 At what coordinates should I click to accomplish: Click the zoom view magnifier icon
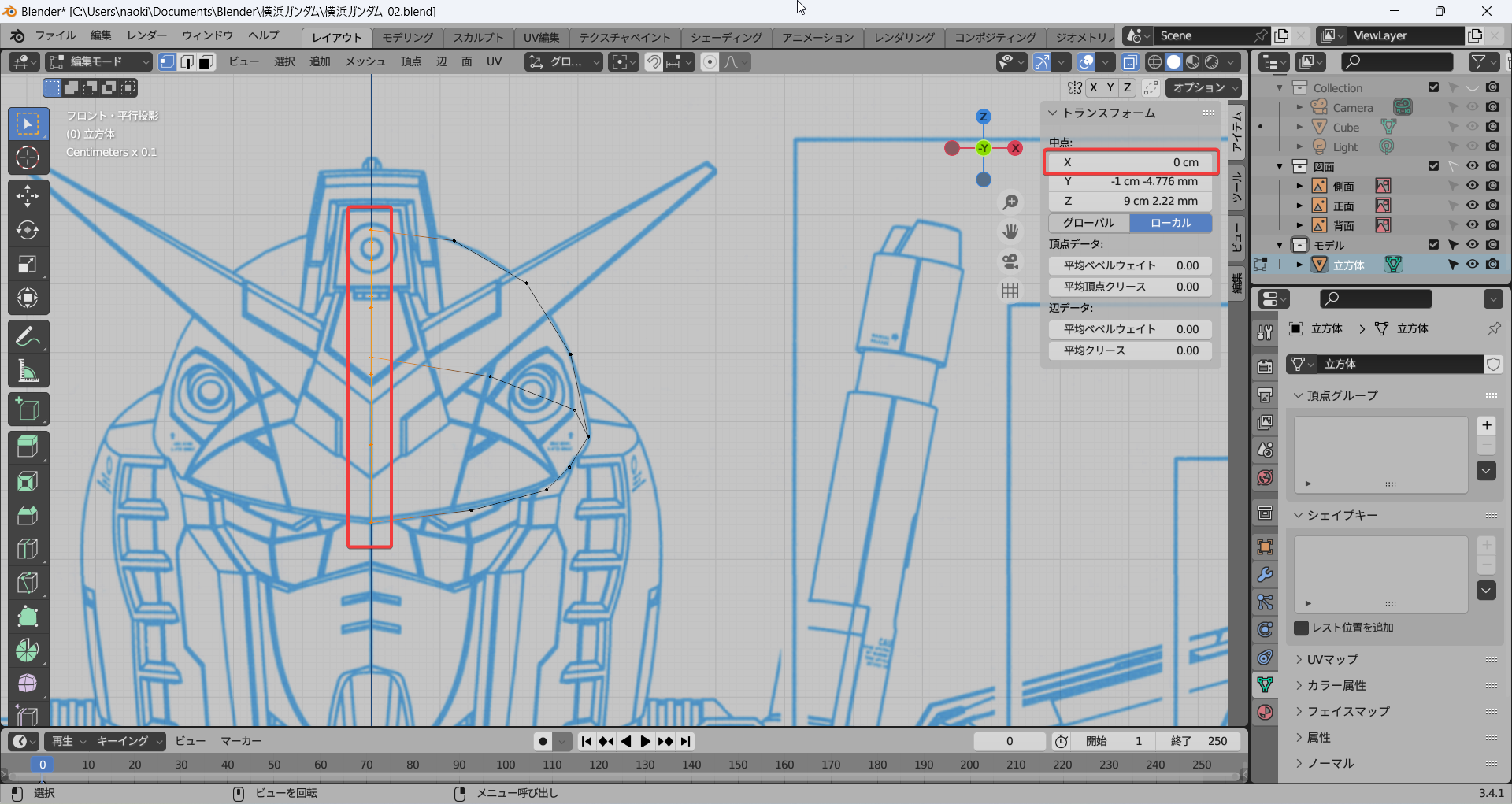point(1010,202)
